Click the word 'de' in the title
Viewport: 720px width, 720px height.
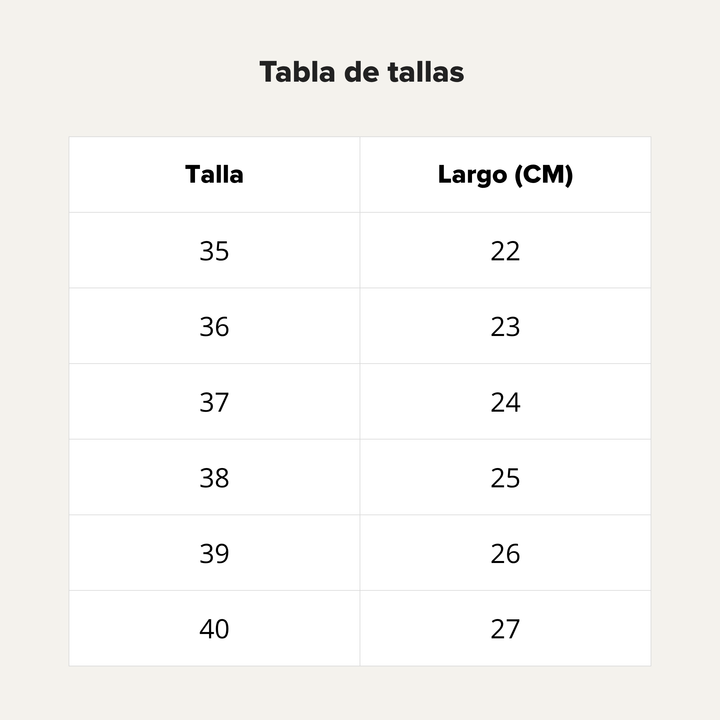[361, 73]
